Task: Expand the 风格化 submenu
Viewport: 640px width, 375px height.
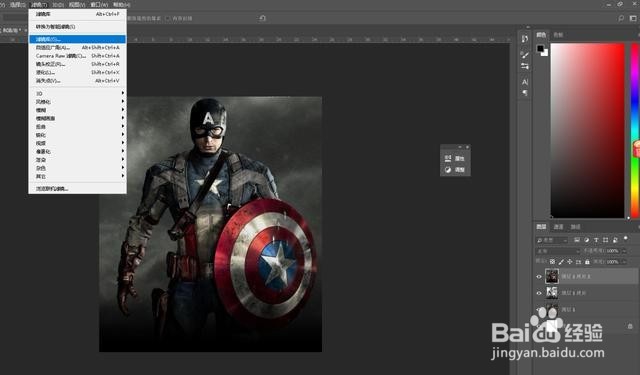Action: click(78, 102)
